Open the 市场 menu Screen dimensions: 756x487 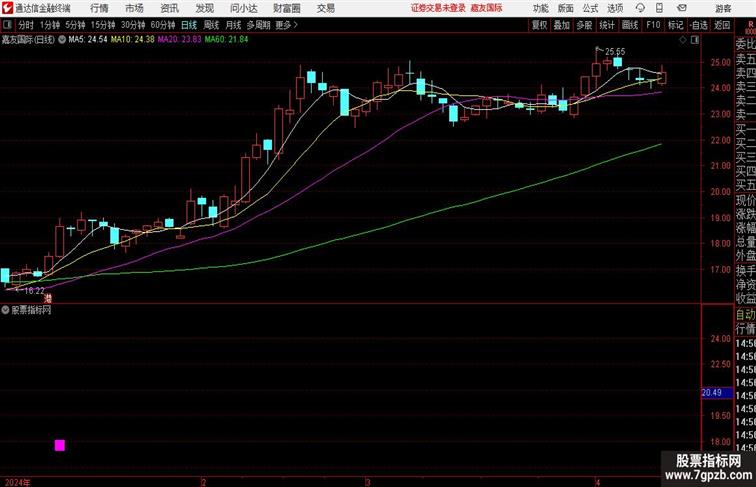tap(134, 8)
